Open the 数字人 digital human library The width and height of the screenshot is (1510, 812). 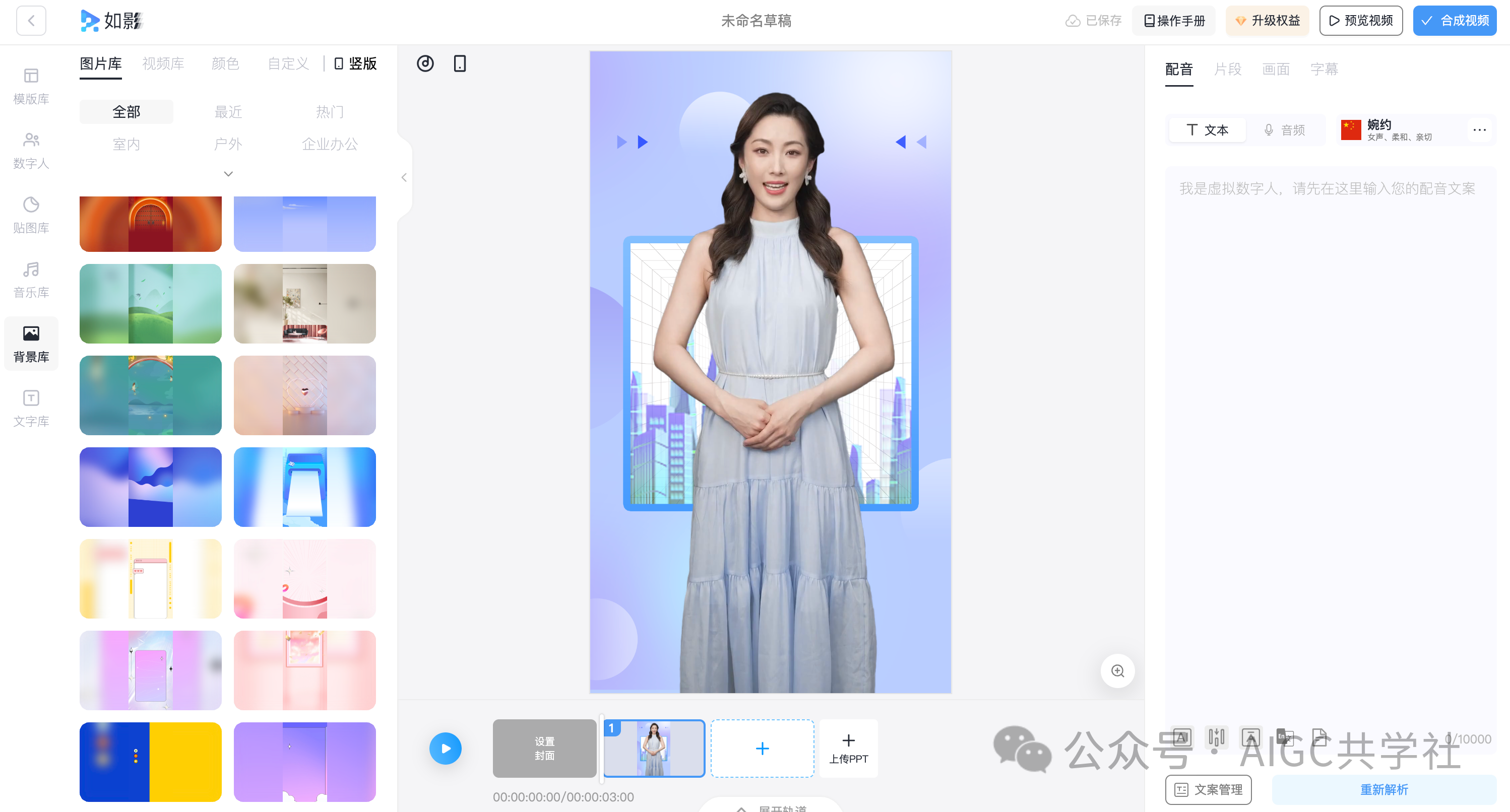tap(31, 150)
